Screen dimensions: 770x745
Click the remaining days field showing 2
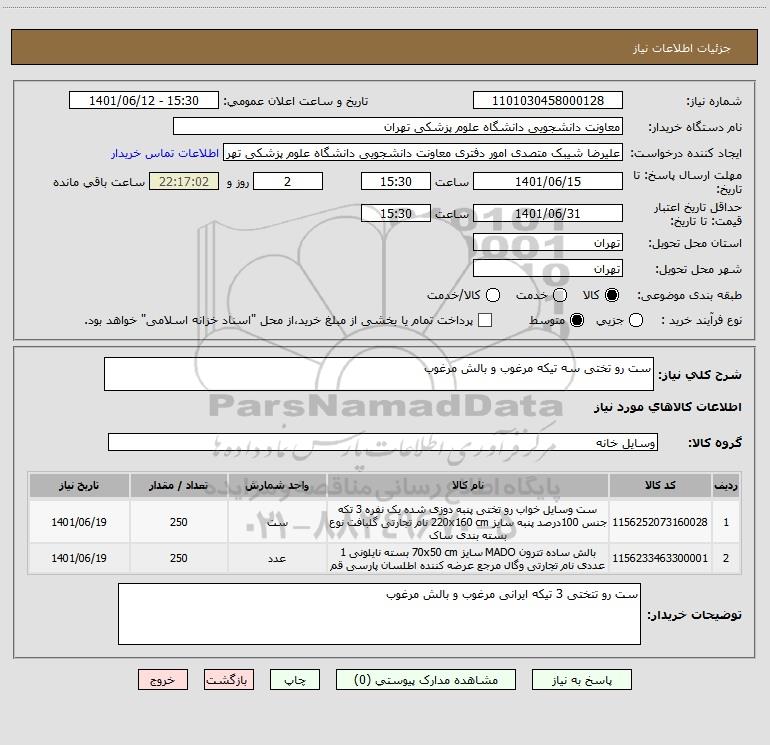(288, 181)
